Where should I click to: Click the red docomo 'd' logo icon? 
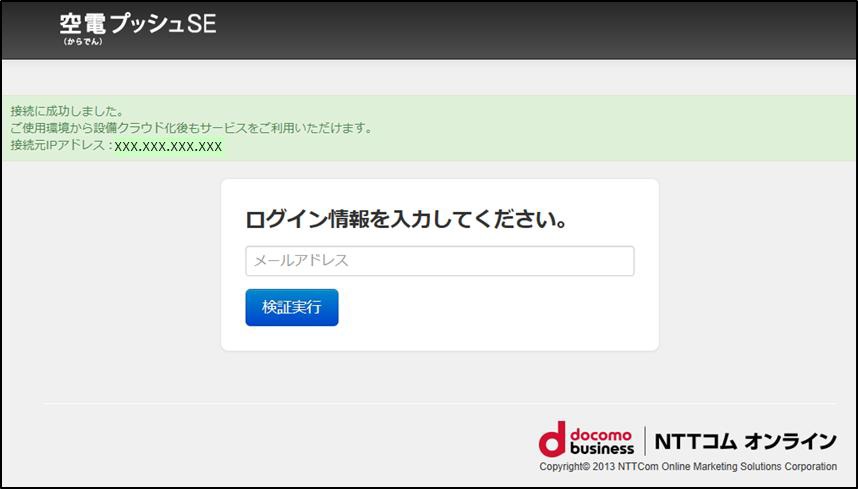(552, 440)
